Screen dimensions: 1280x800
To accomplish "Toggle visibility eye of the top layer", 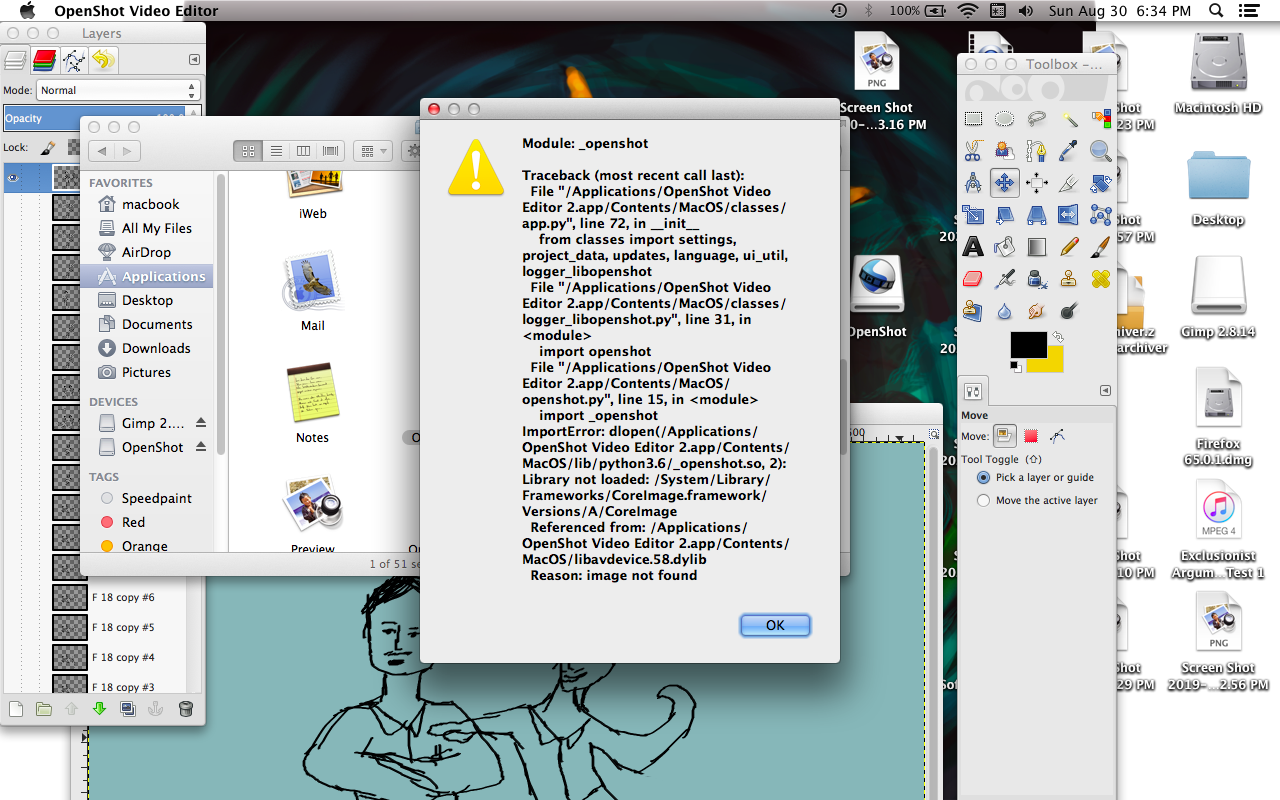I will pos(13,178).
